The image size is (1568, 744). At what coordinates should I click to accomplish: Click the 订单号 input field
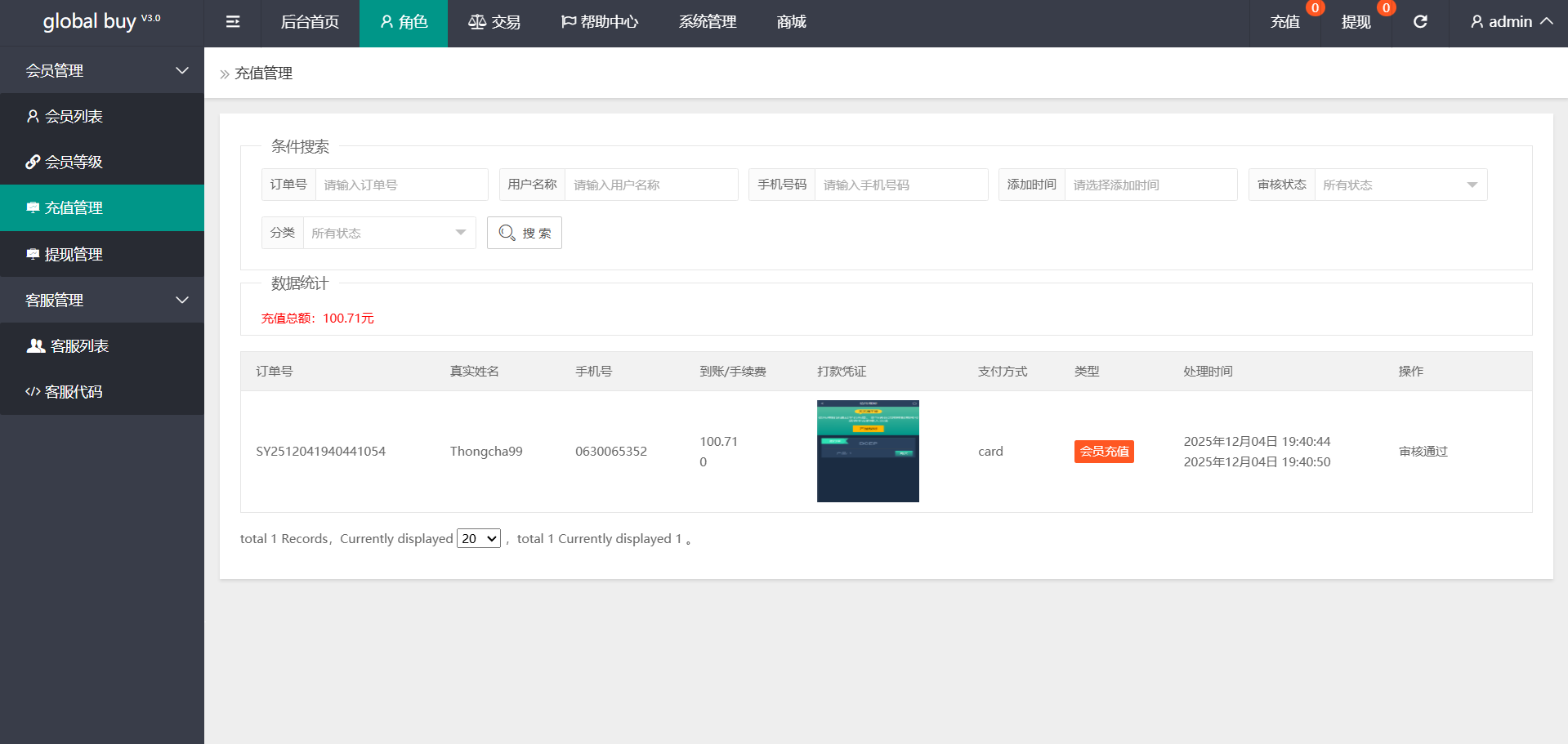[401, 185]
